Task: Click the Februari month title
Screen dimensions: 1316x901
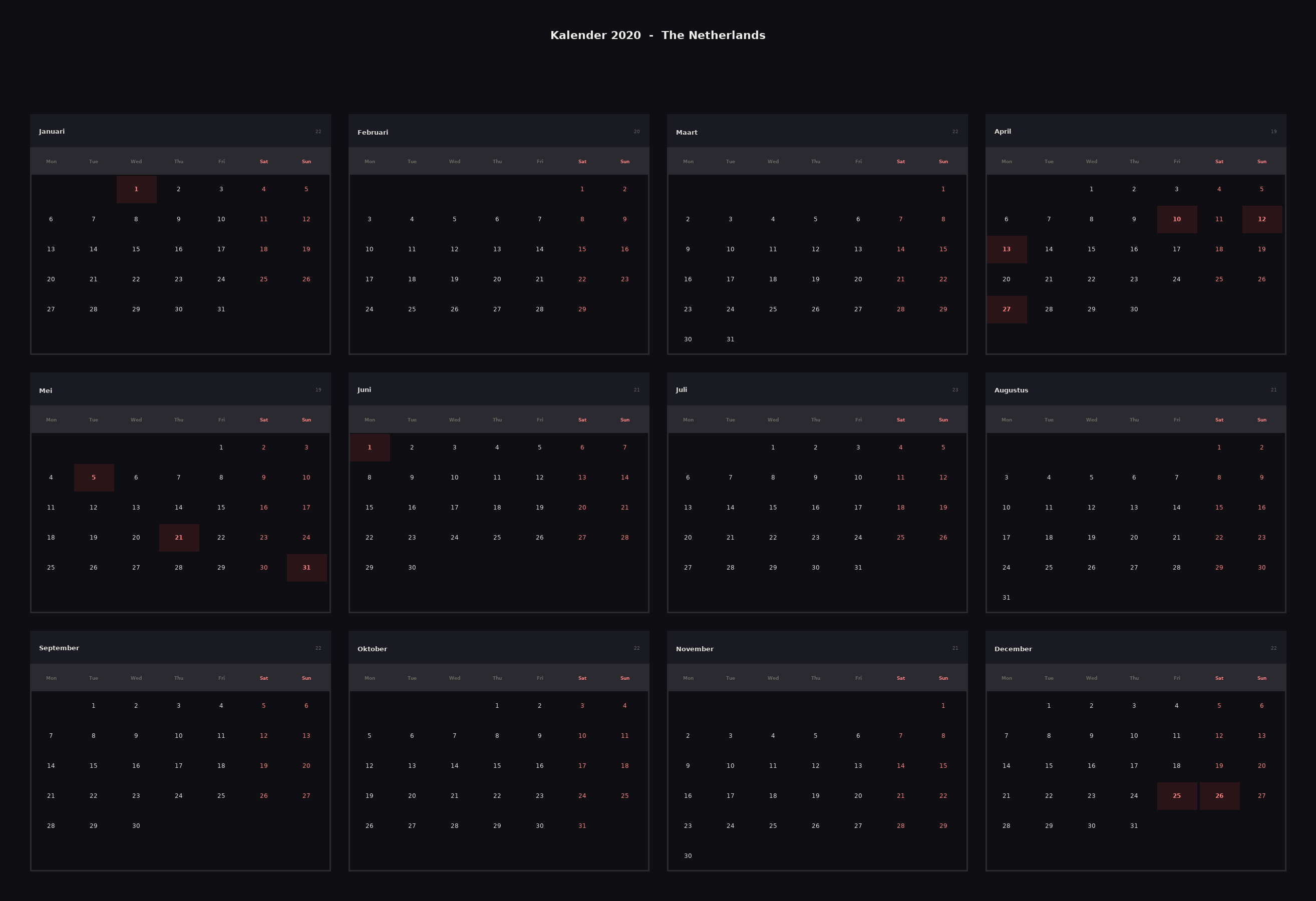Action: click(x=373, y=133)
